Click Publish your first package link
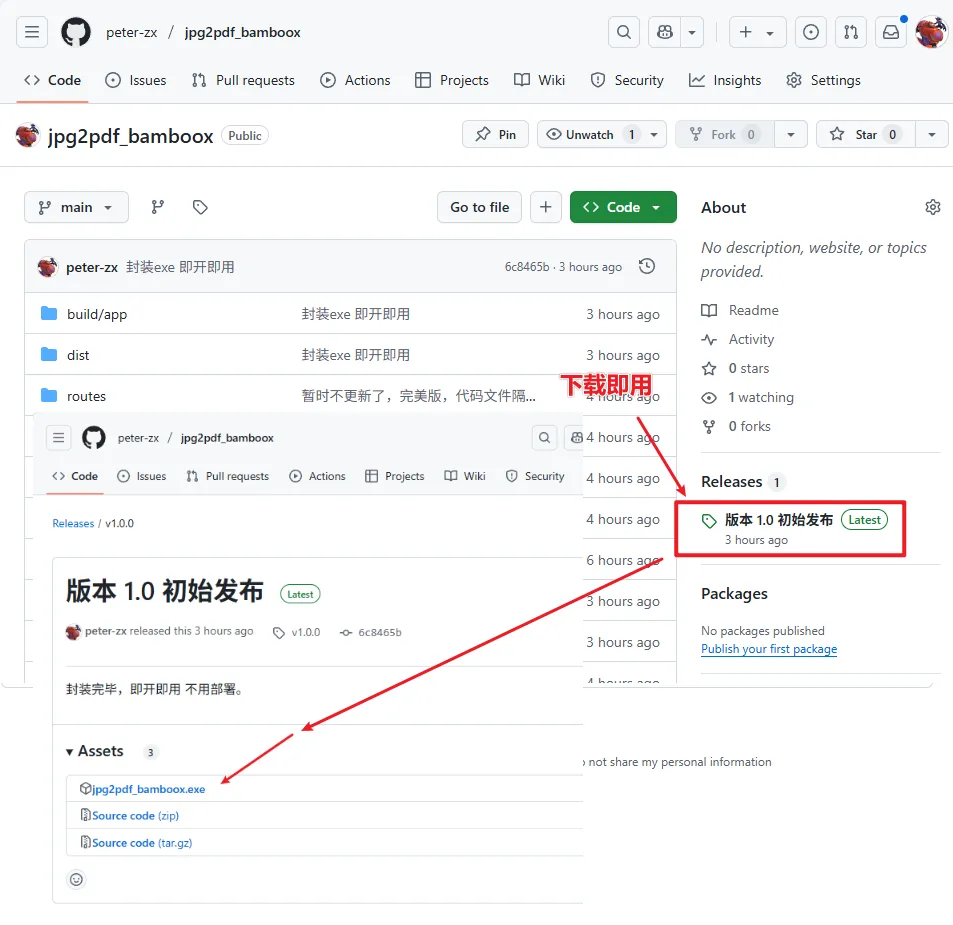953x925 pixels. [x=769, y=648]
